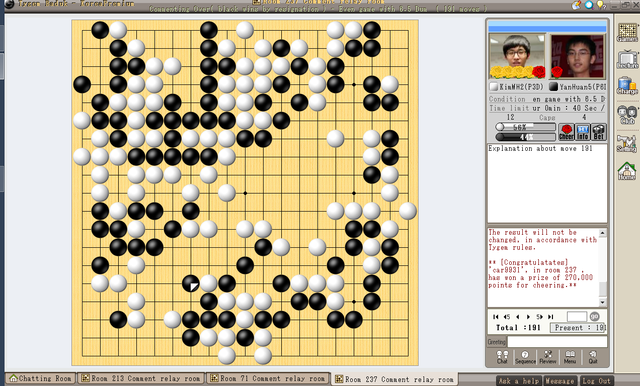Screen dimensions: 640x386
Task: Open the Message button
Action: (560, 381)
